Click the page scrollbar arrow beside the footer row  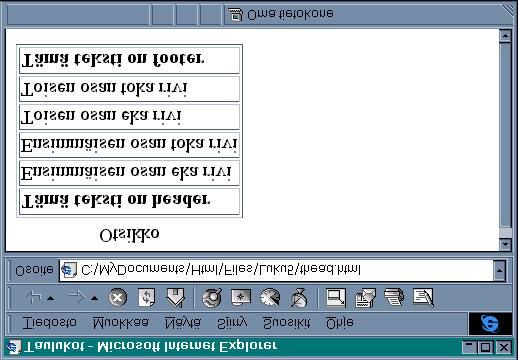[505, 36]
